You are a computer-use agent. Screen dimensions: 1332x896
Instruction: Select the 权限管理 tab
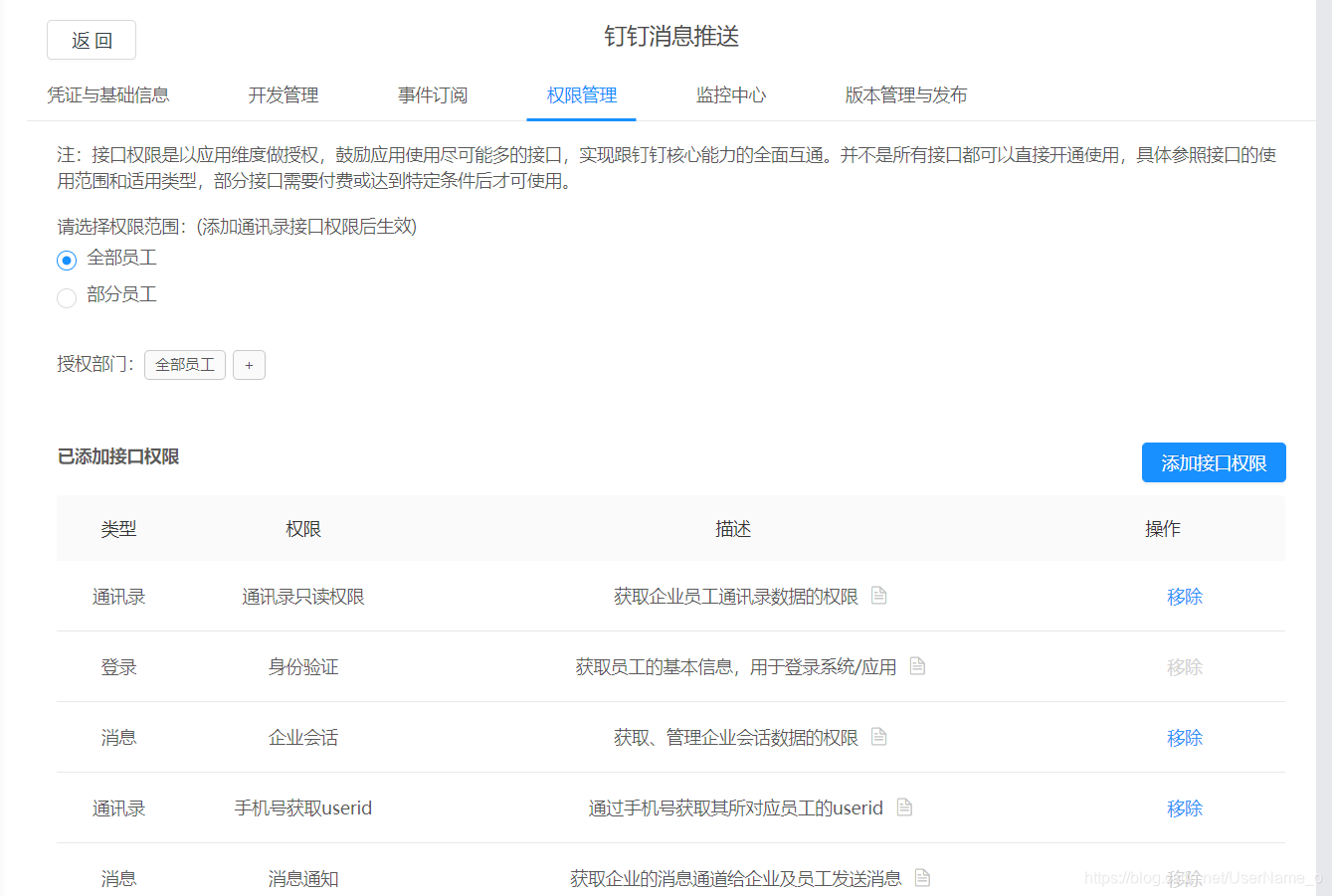582,95
